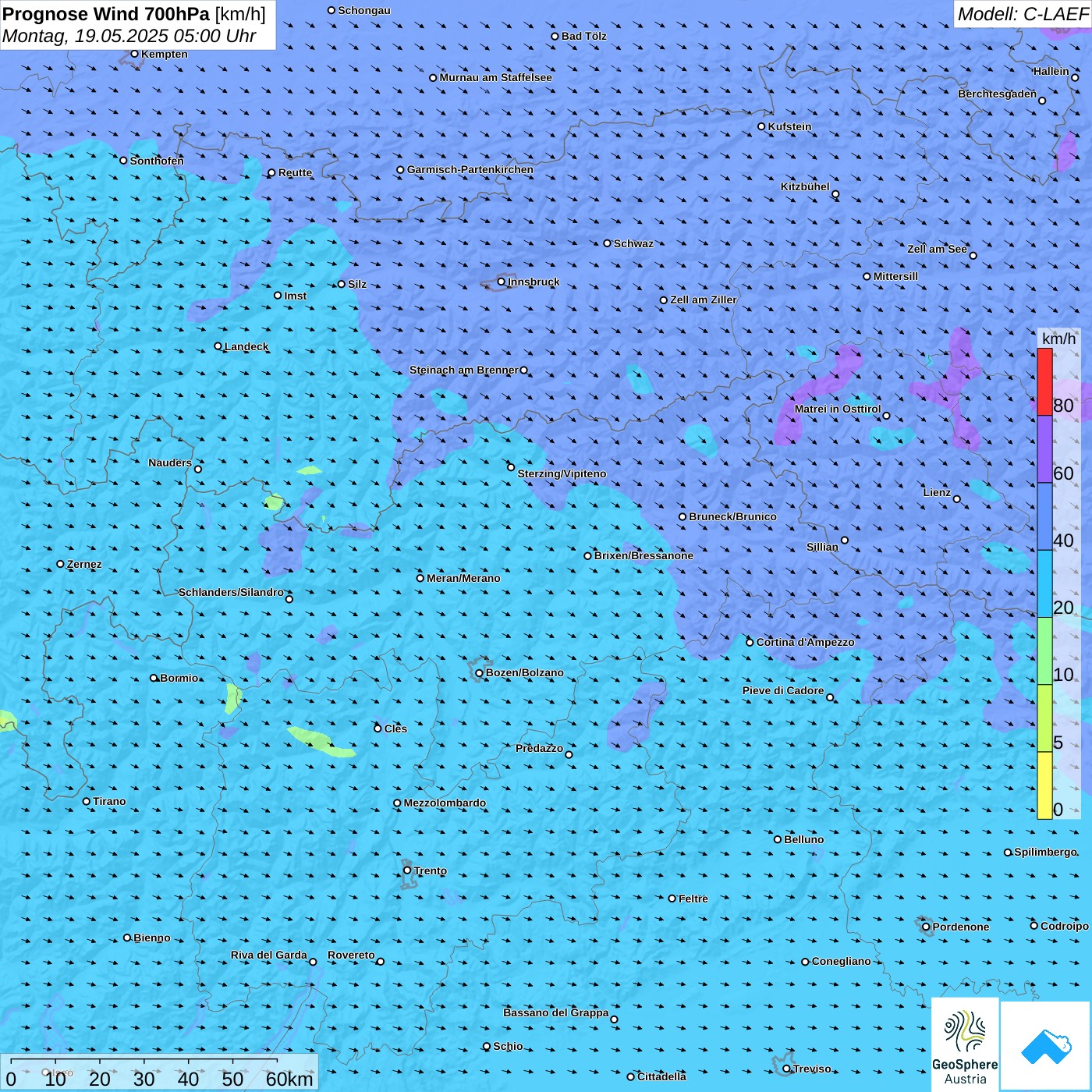Click the 'Pieve di Cadore' label
Viewport: 1092px width, 1092px height.
783,690
